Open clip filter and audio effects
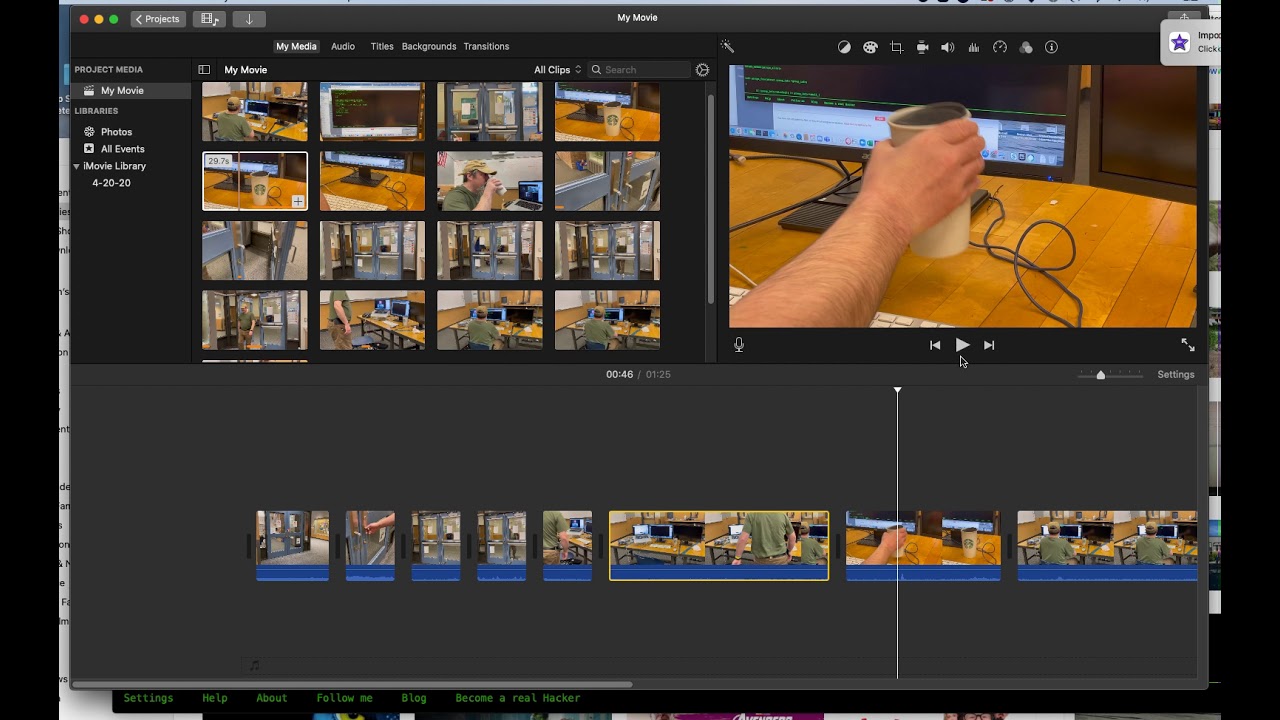1280x720 pixels. [1026, 47]
